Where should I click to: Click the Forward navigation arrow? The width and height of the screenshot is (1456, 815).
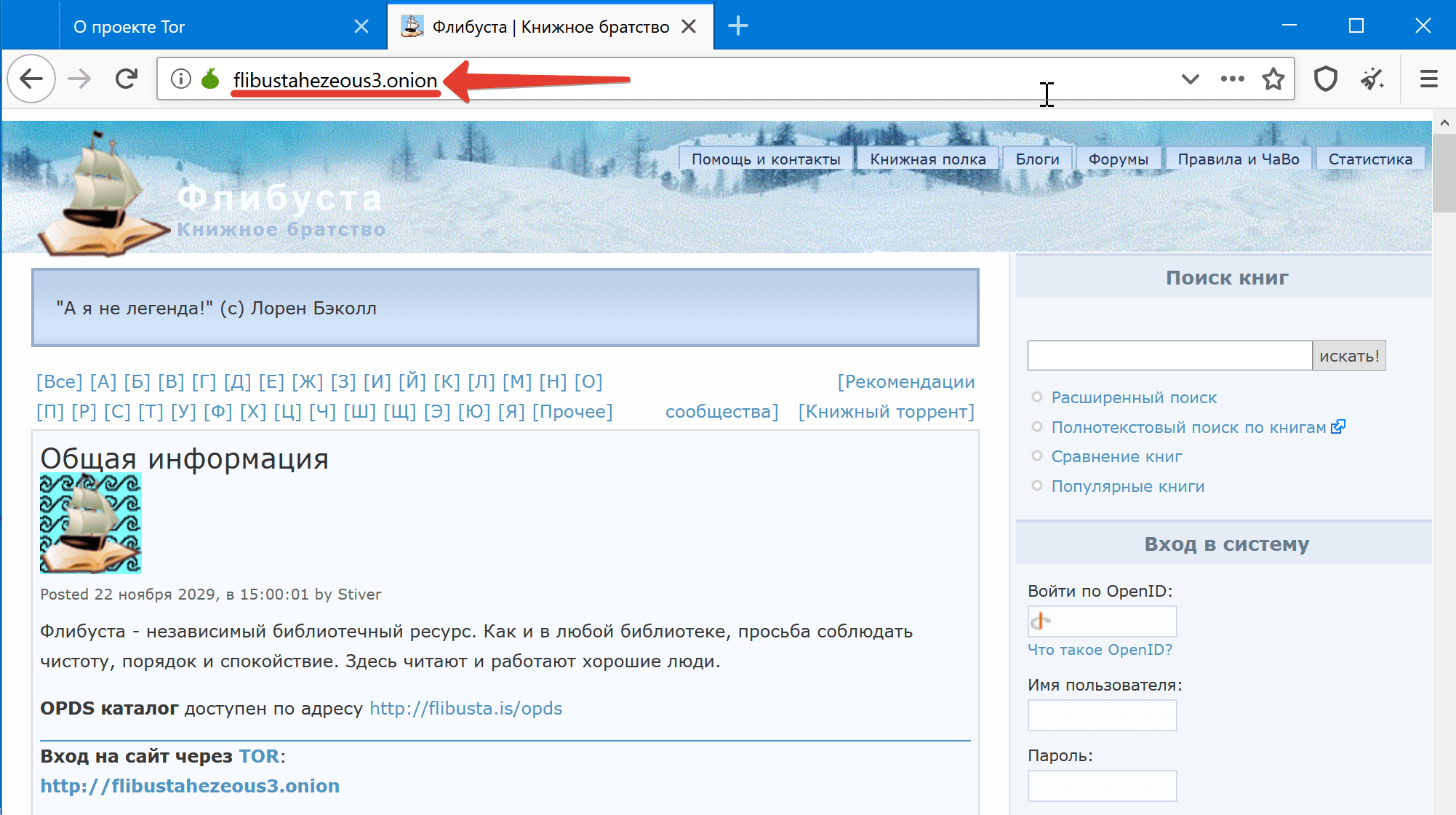[x=80, y=79]
